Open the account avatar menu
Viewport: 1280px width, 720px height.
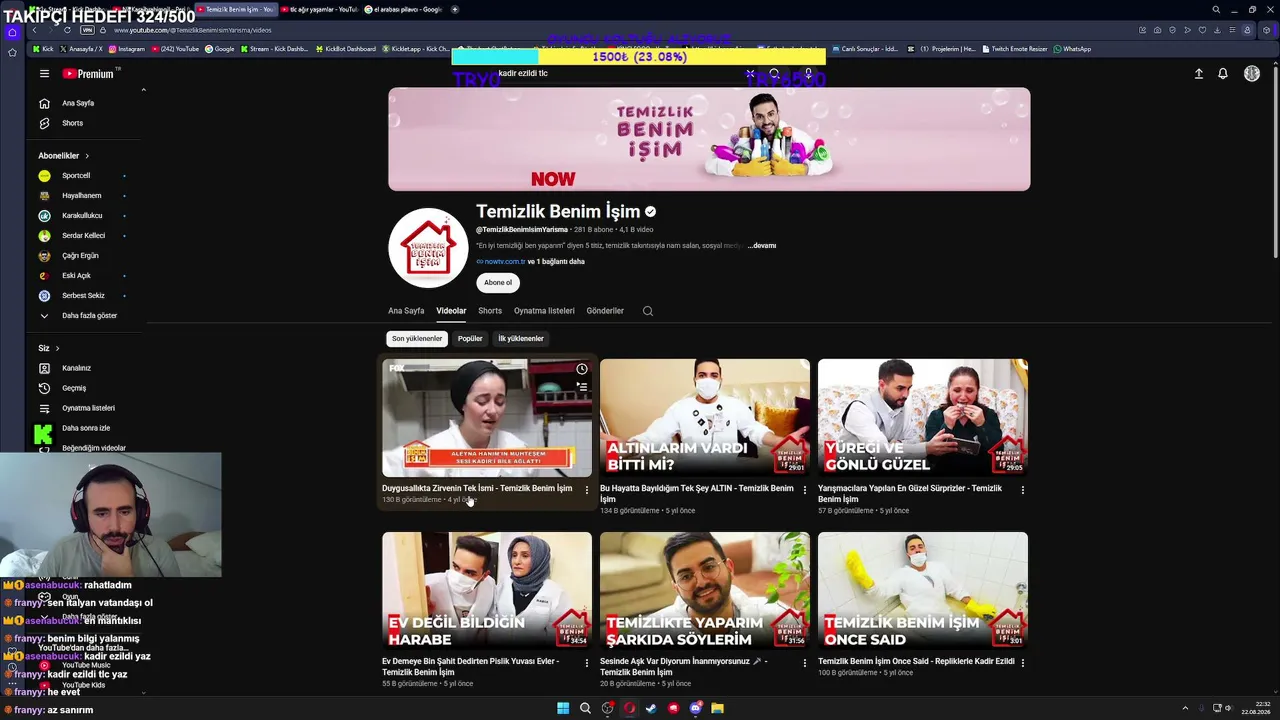point(1251,73)
